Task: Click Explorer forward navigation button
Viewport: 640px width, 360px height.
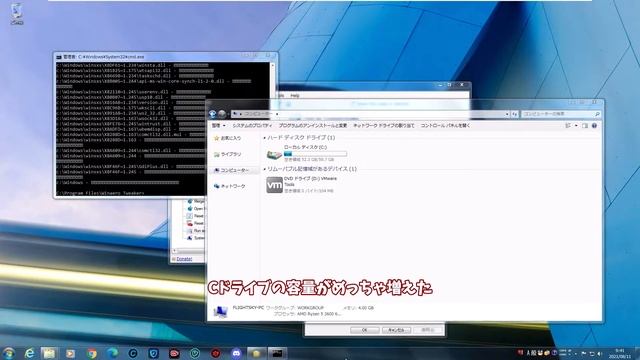Action: click(222, 114)
